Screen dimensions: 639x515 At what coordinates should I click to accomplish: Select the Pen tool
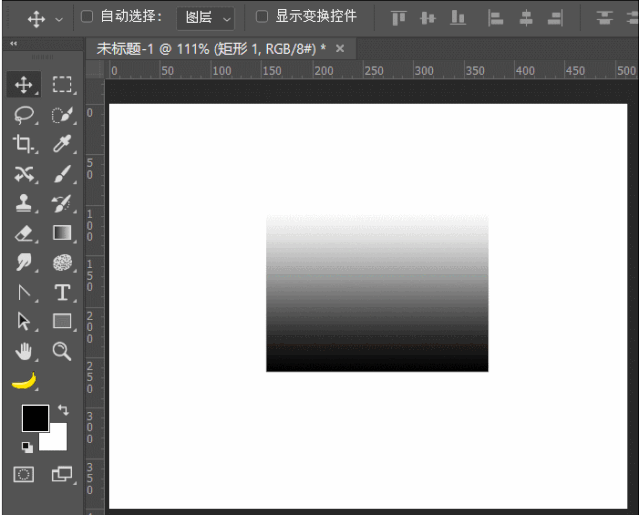point(24,292)
